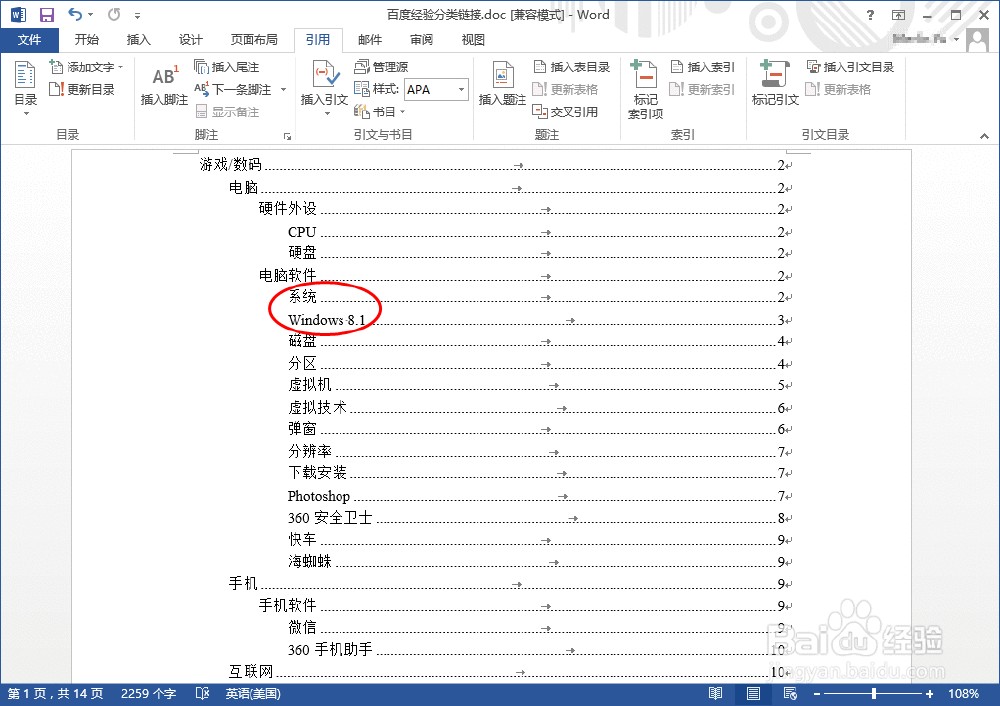Viewport: 1000px width, 706px height.
Task: Switch to Design (设计) tab
Action: coord(190,40)
